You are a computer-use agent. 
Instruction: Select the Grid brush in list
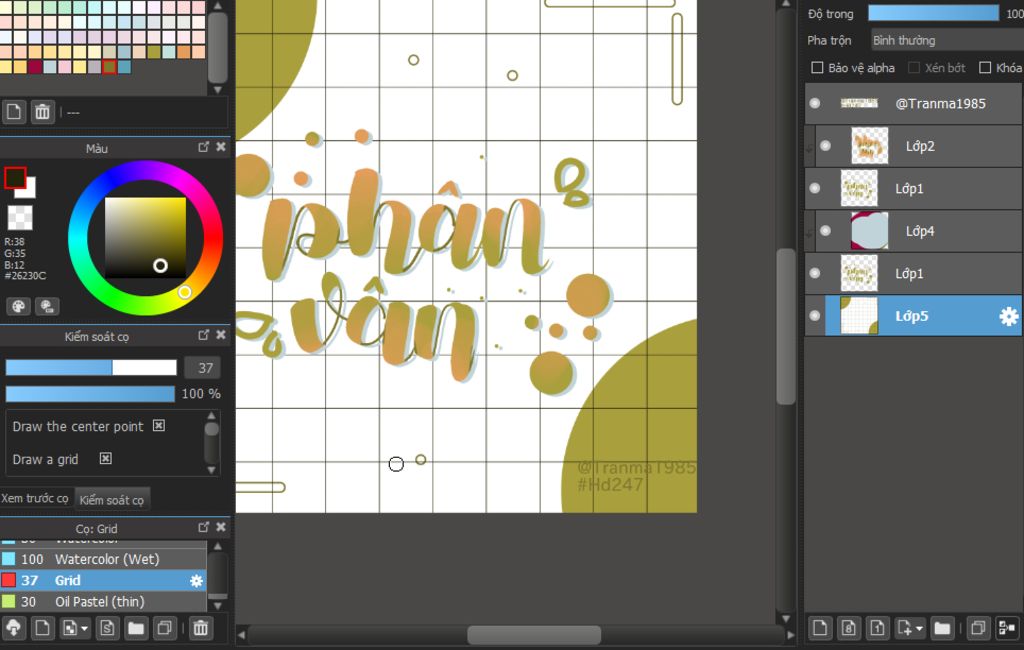(103, 580)
